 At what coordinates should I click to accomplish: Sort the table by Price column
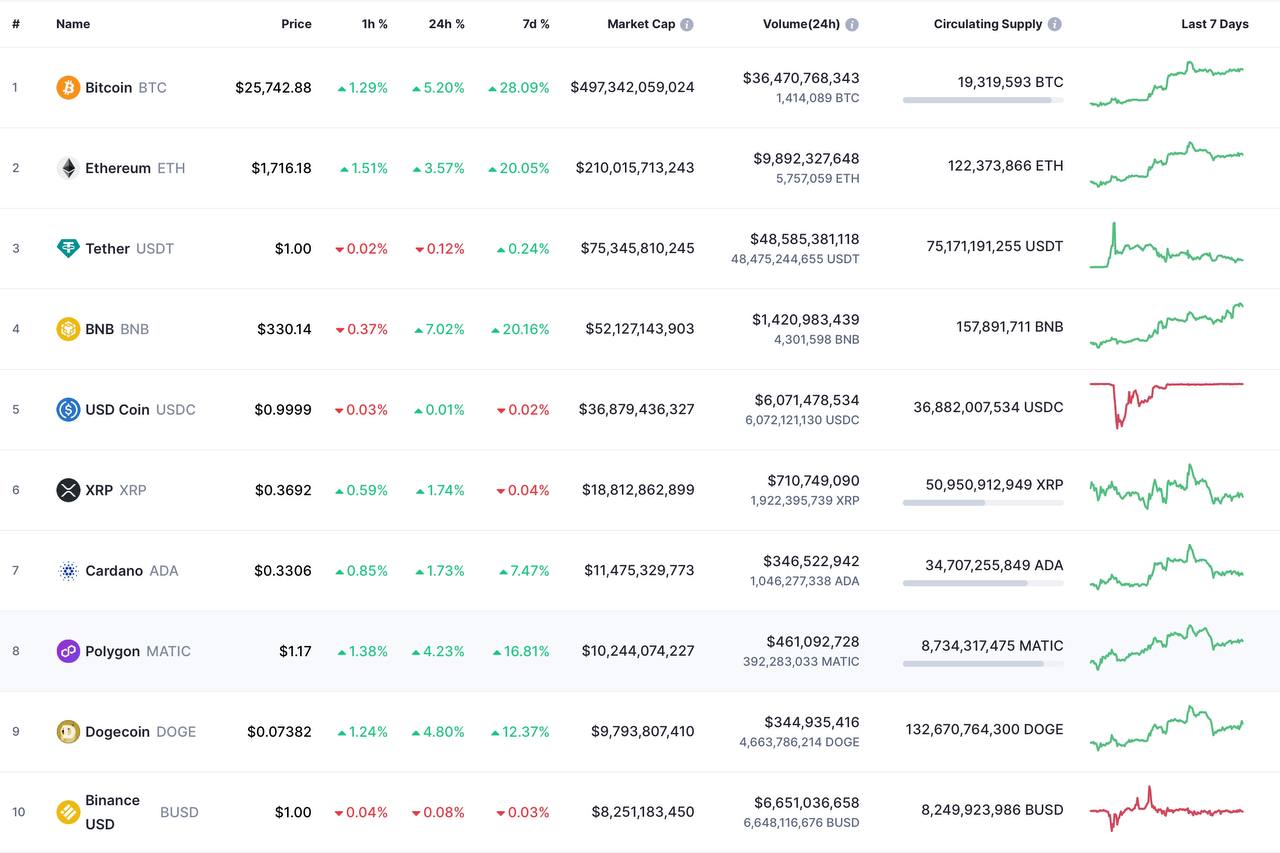click(x=296, y=24)
